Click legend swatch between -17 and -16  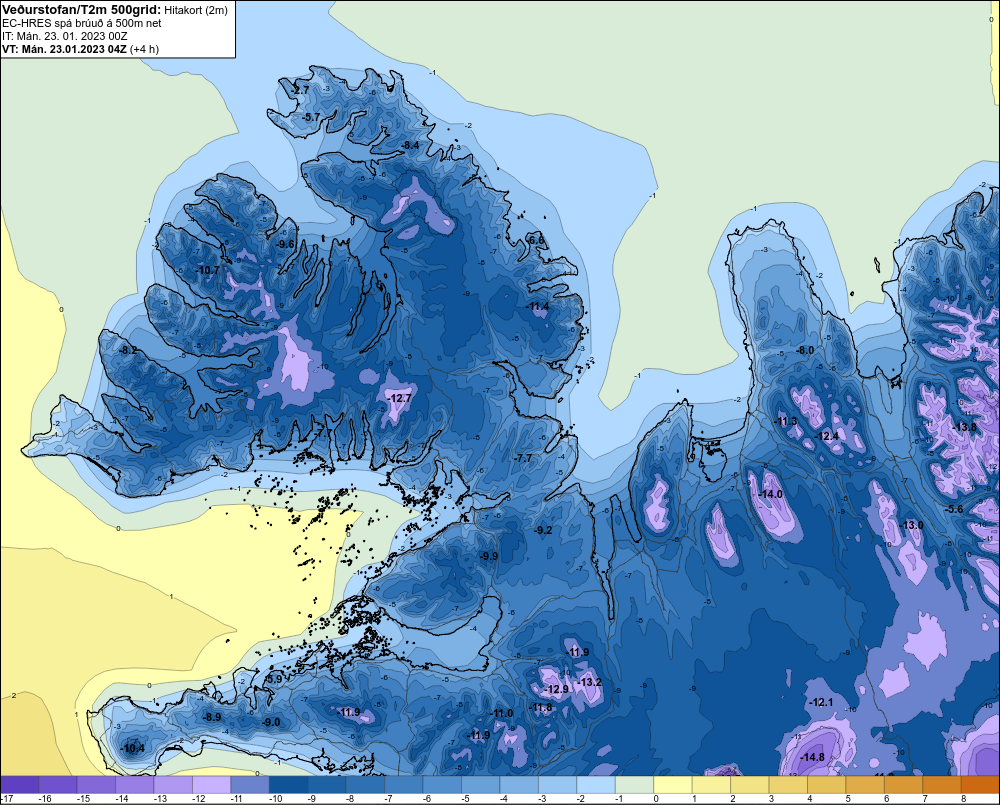(20, 785)
